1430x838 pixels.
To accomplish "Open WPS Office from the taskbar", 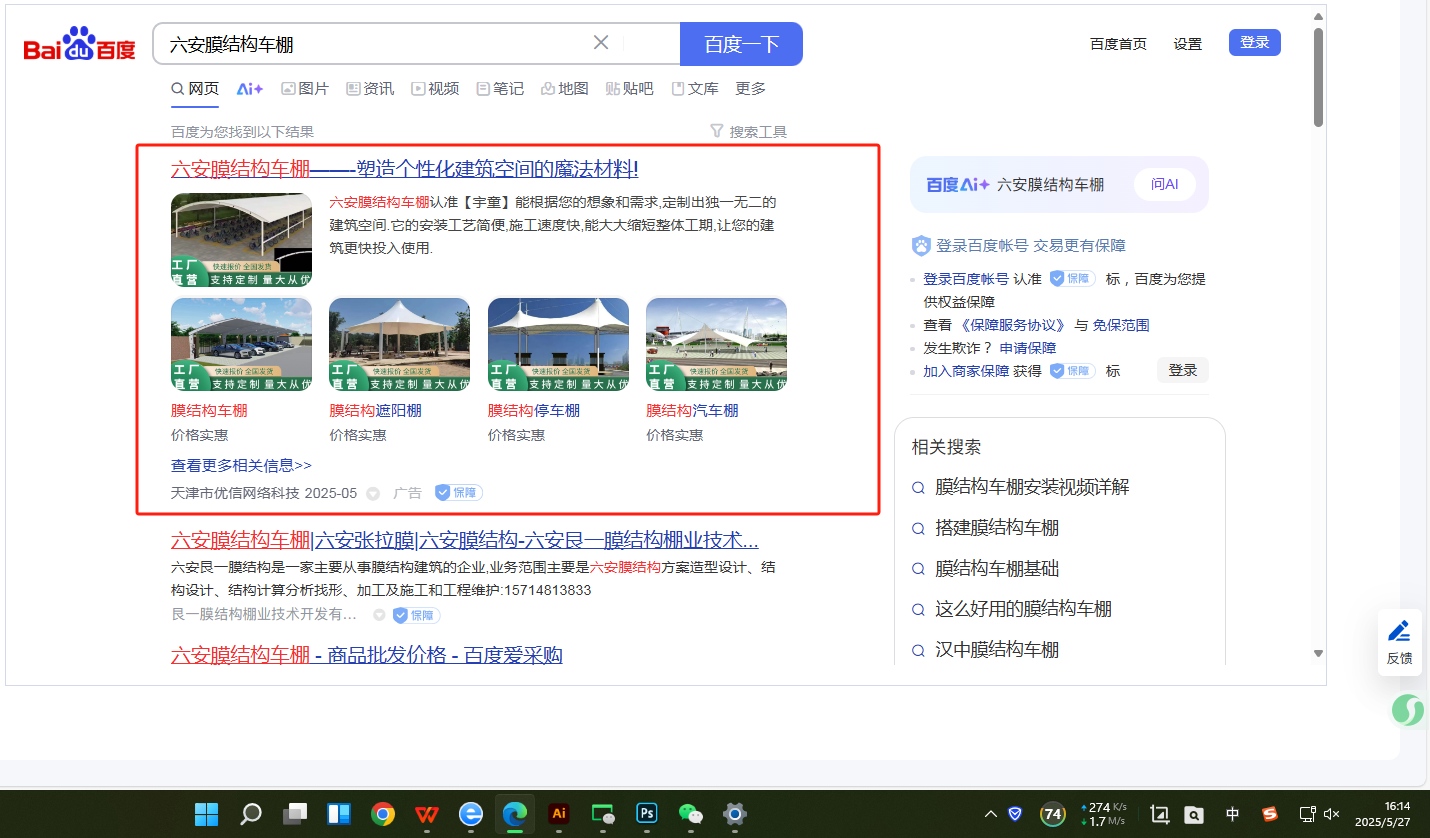I will 427,814.
